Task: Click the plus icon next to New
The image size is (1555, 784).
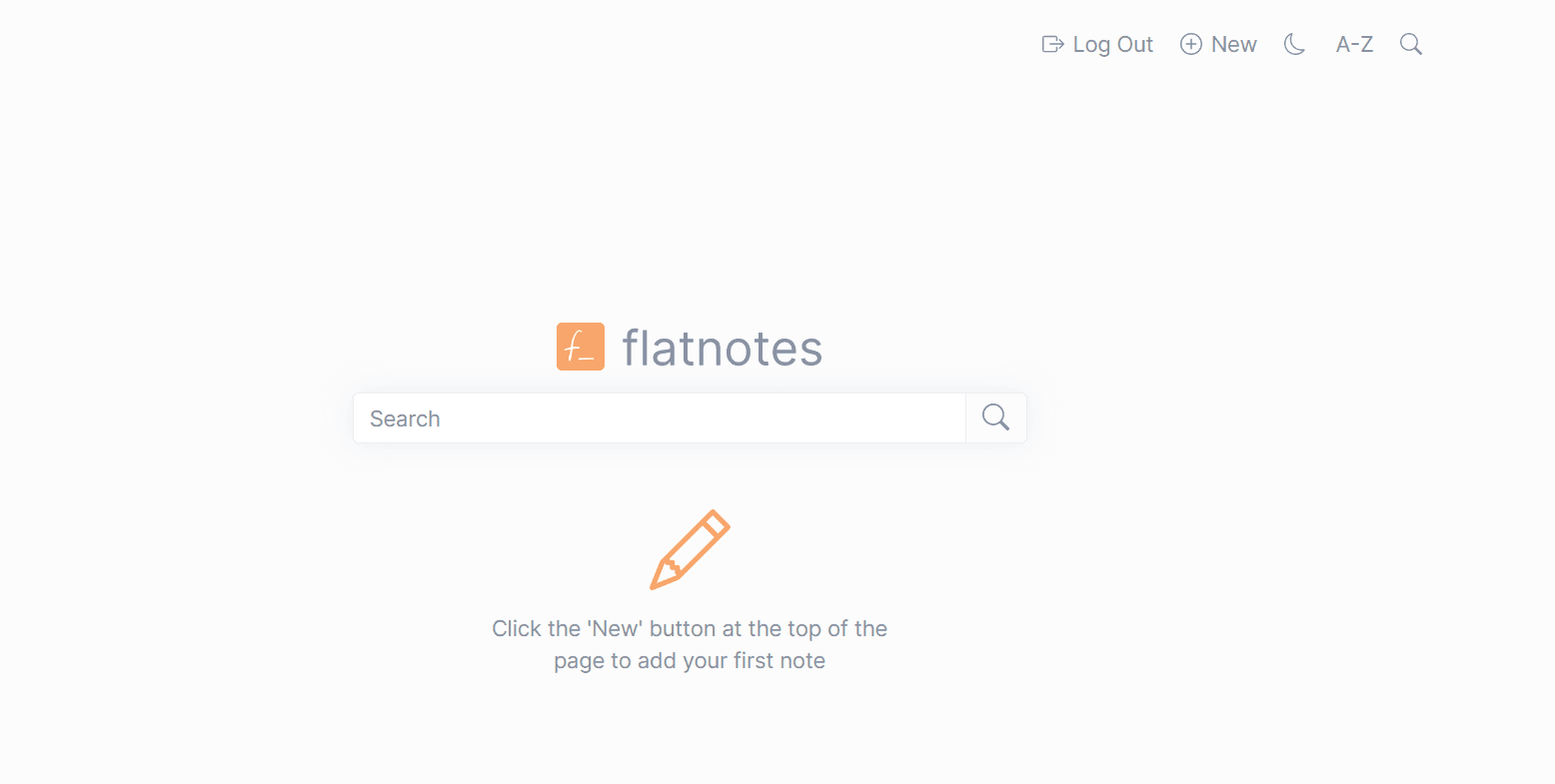Action: 1190,44
